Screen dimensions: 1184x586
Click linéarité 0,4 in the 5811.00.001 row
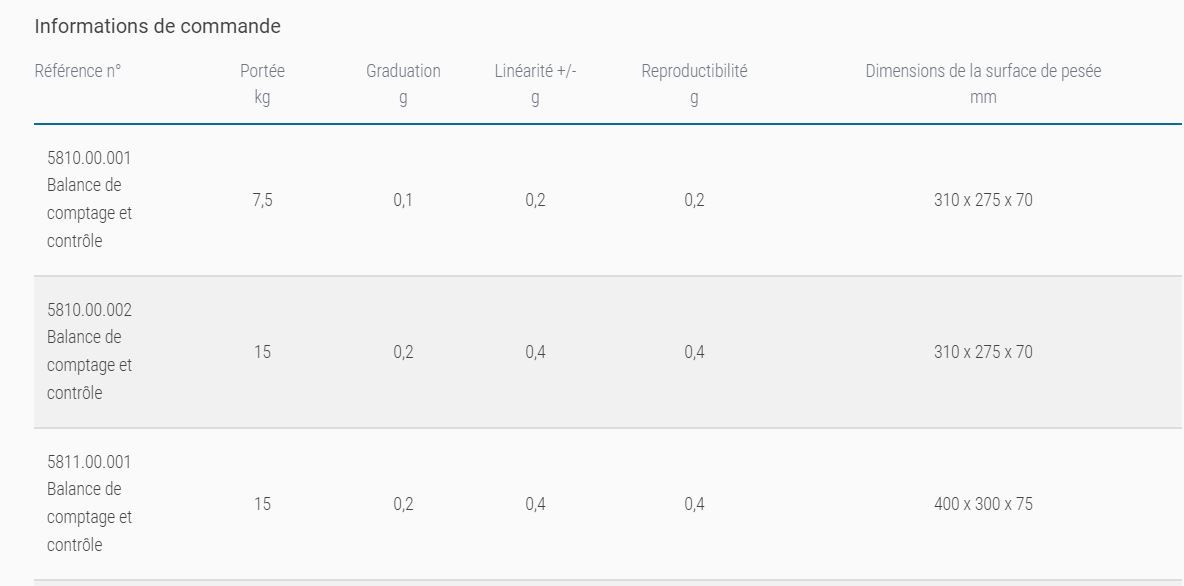535,504
